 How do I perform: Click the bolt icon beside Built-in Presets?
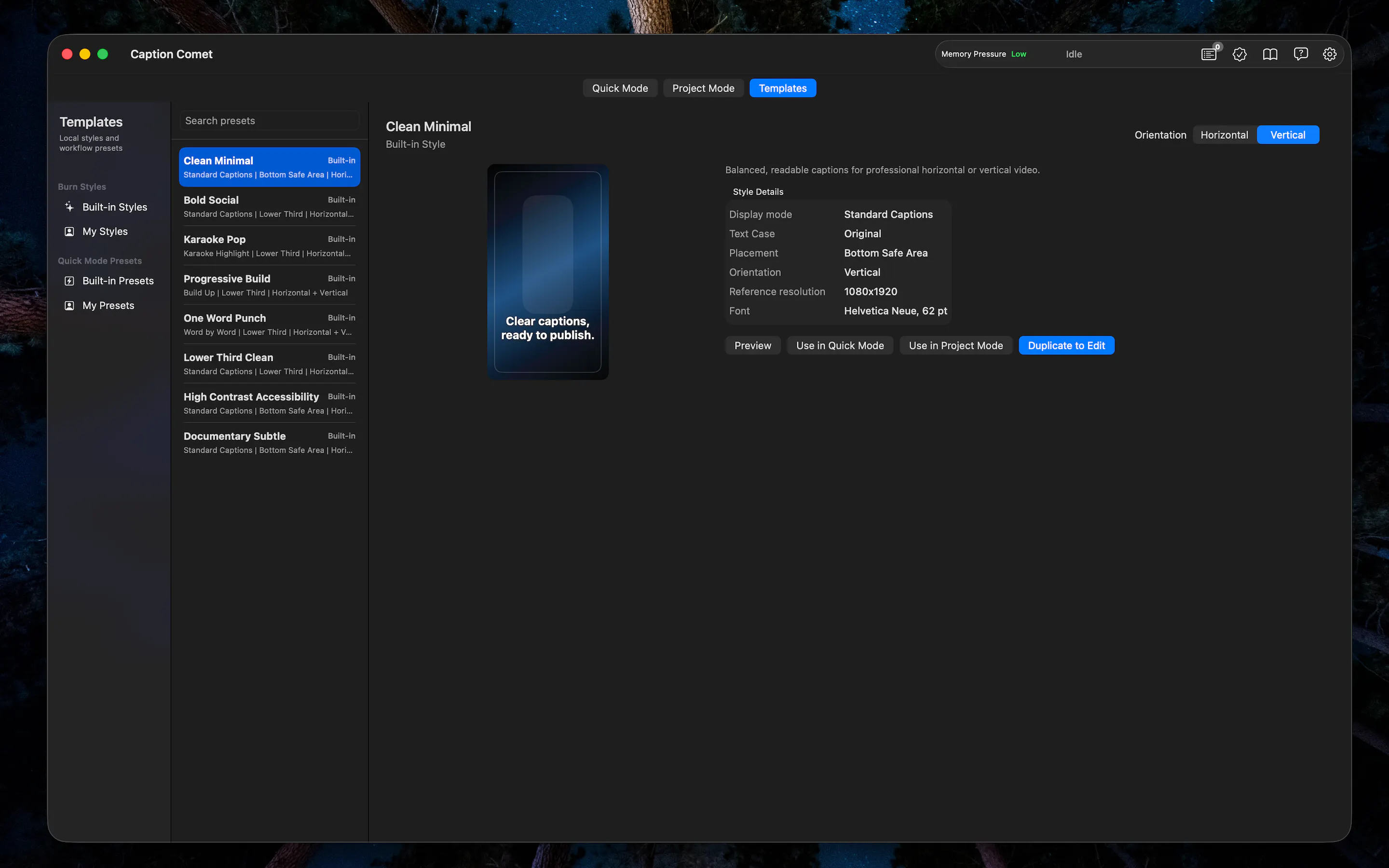click(69, 281)
